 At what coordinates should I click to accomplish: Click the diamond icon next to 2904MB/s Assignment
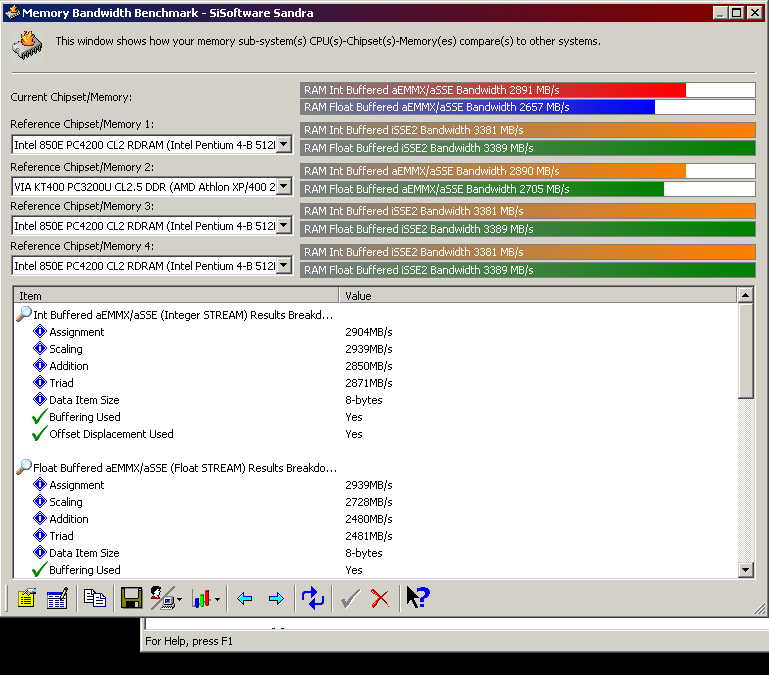40,332
